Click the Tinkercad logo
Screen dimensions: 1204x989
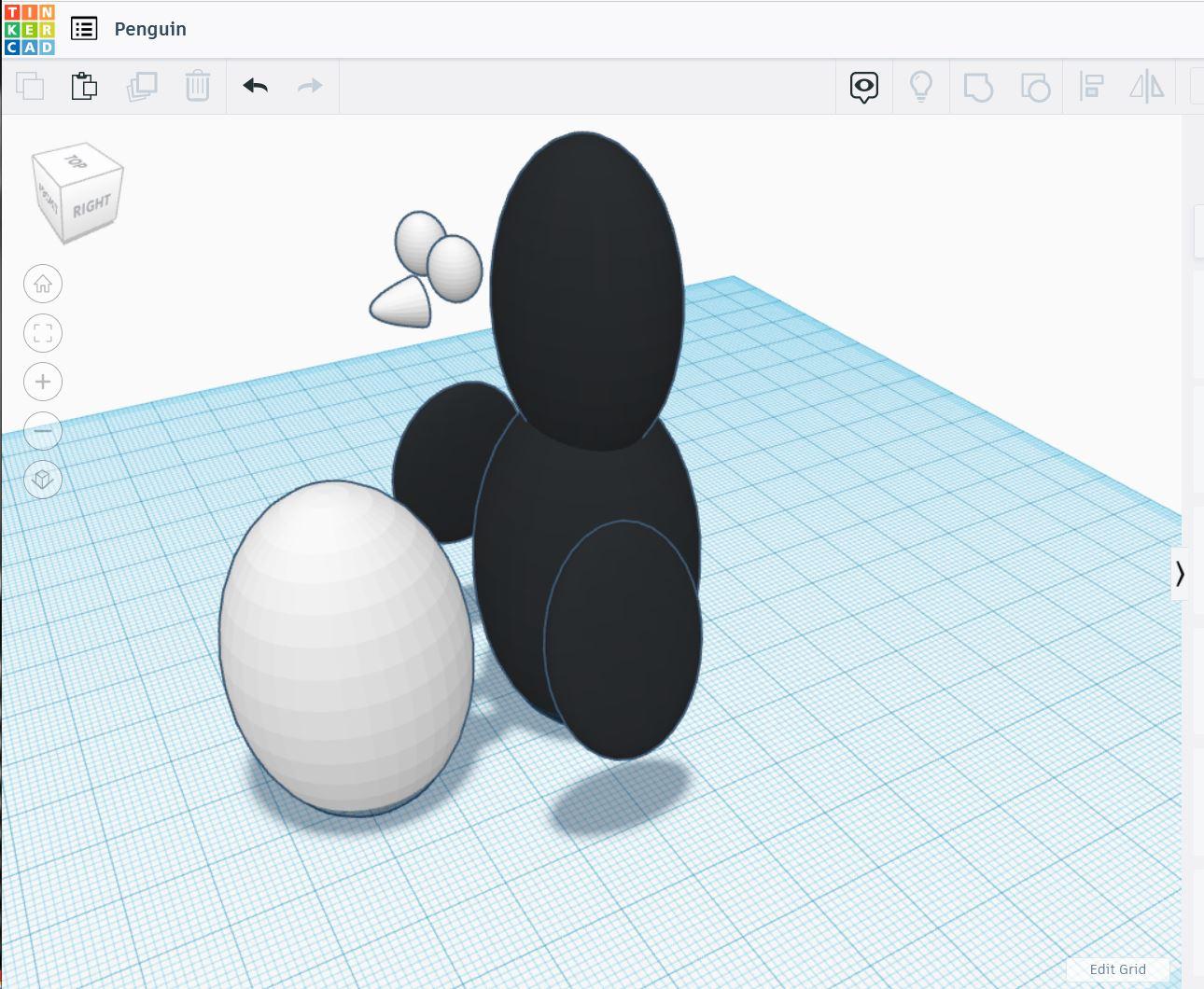click(29, 29)
